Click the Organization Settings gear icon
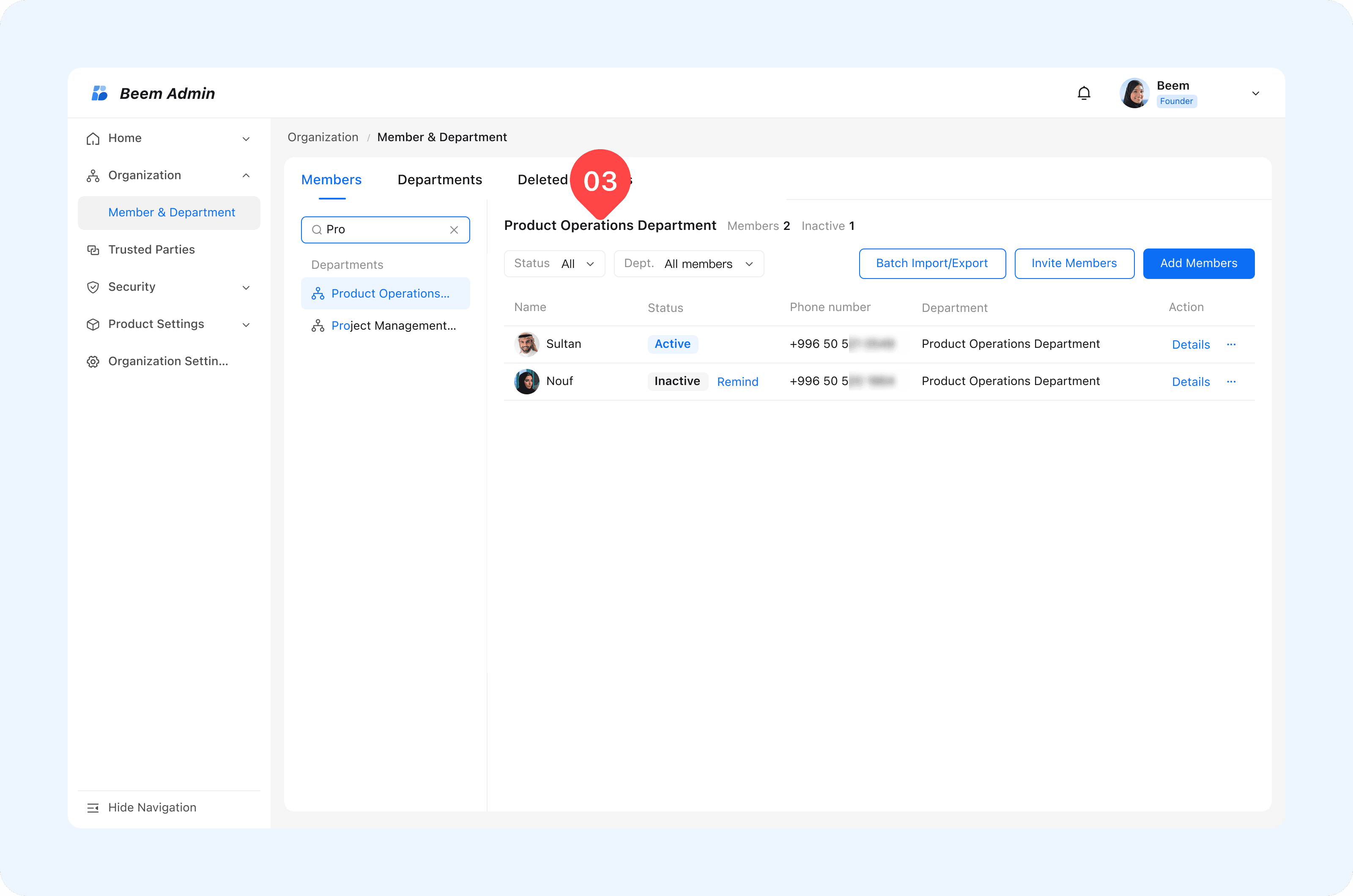 pyautogui.click(x=93, y=361)
